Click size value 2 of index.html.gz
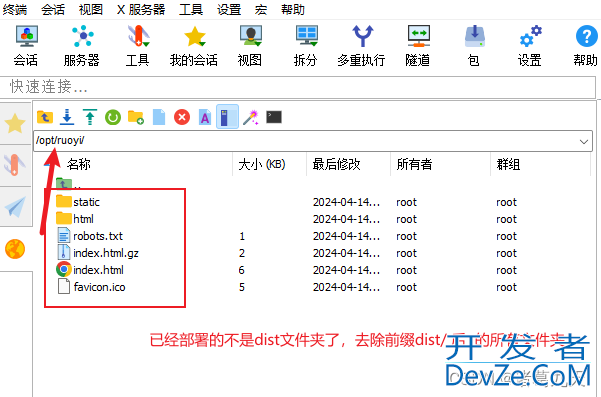Image resolution: width=601 pixels, height=397 pixels. [241, 253]
